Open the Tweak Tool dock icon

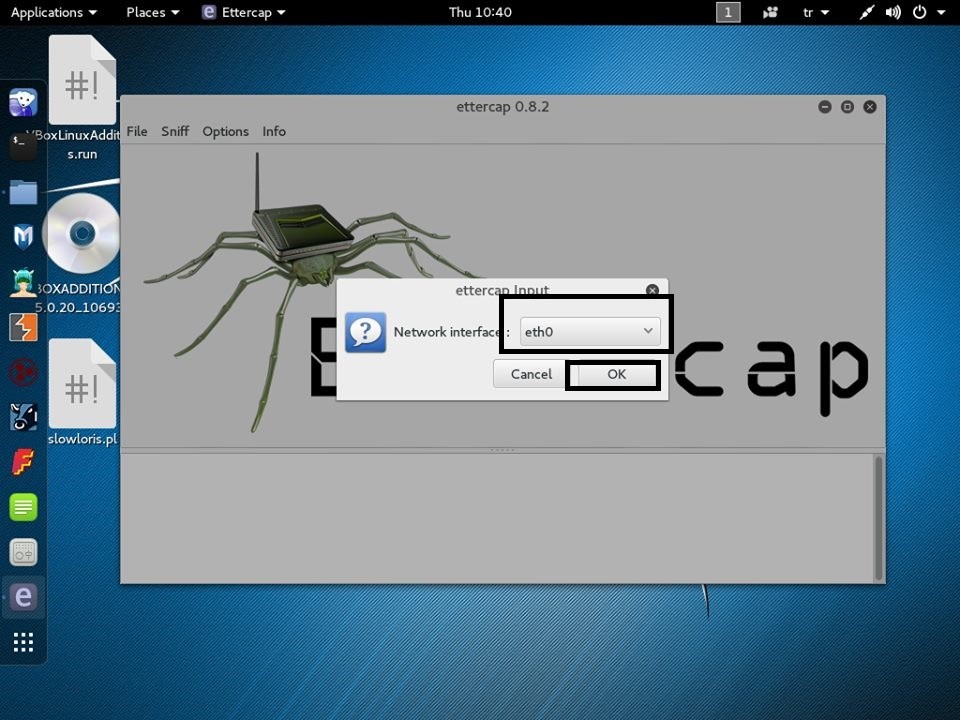pyautogui.click(x=23, y=552)
